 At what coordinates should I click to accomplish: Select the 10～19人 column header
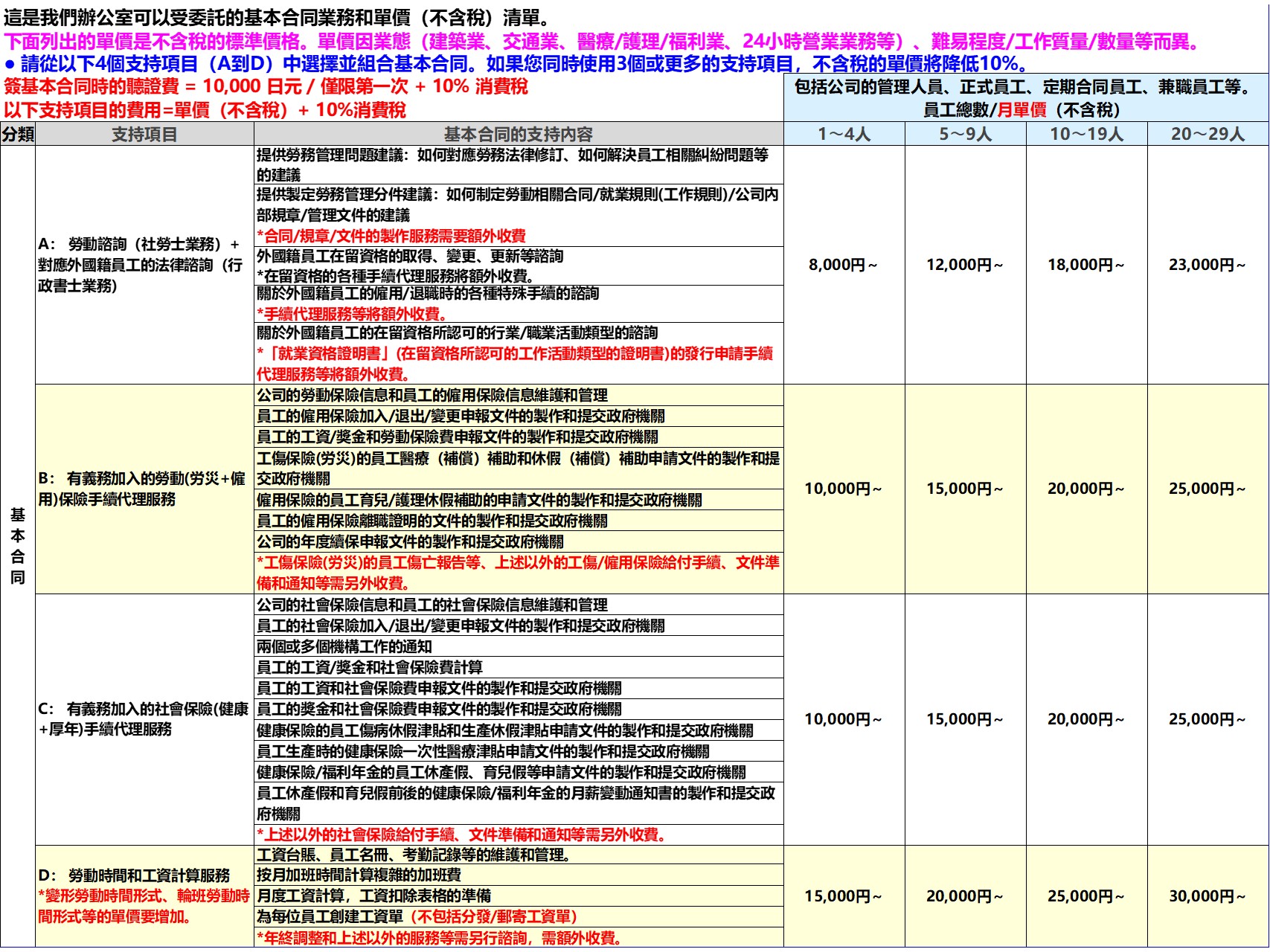tap(1086, 135)
